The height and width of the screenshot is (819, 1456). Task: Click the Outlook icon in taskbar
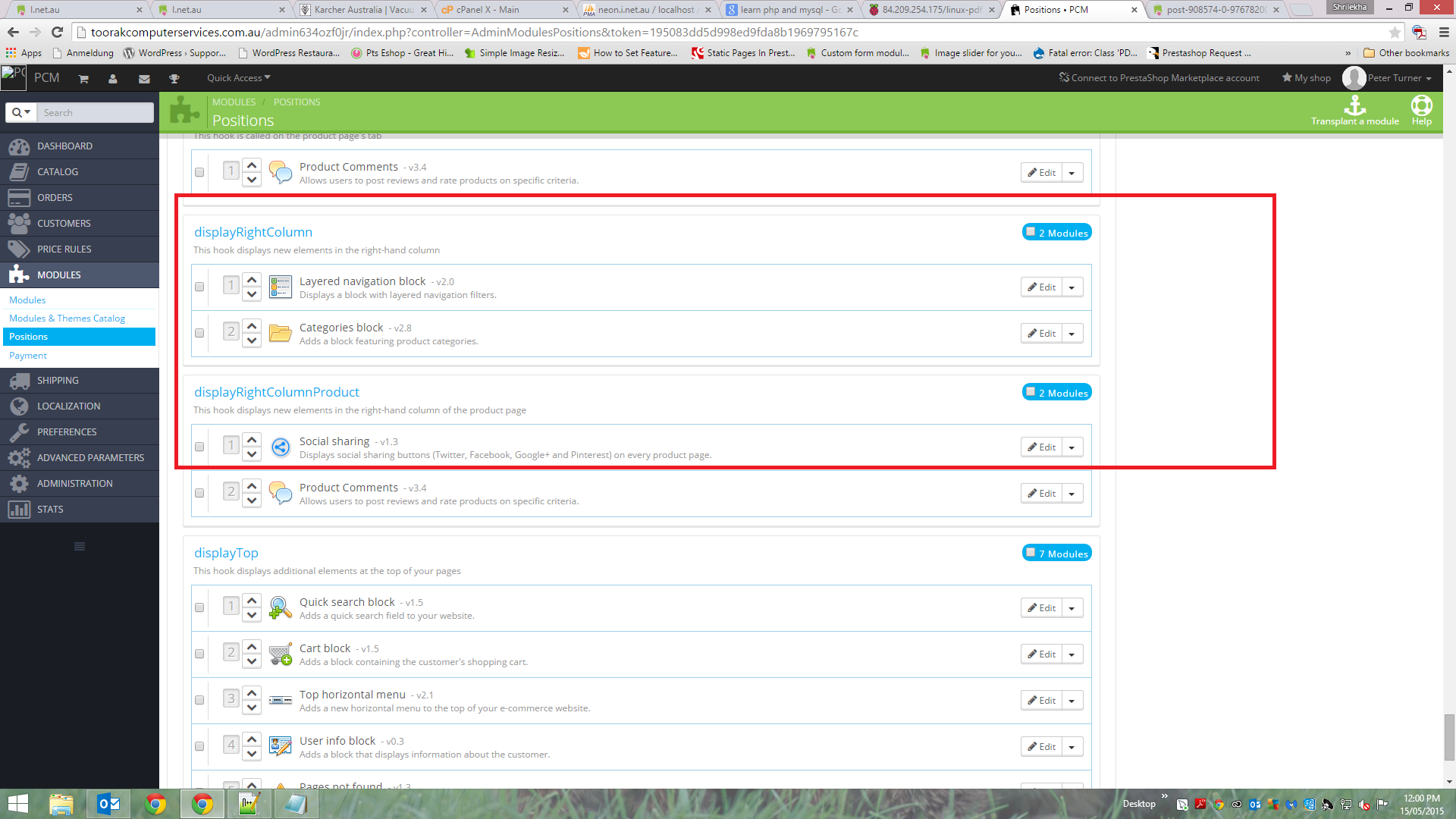[x=109, y=804]
